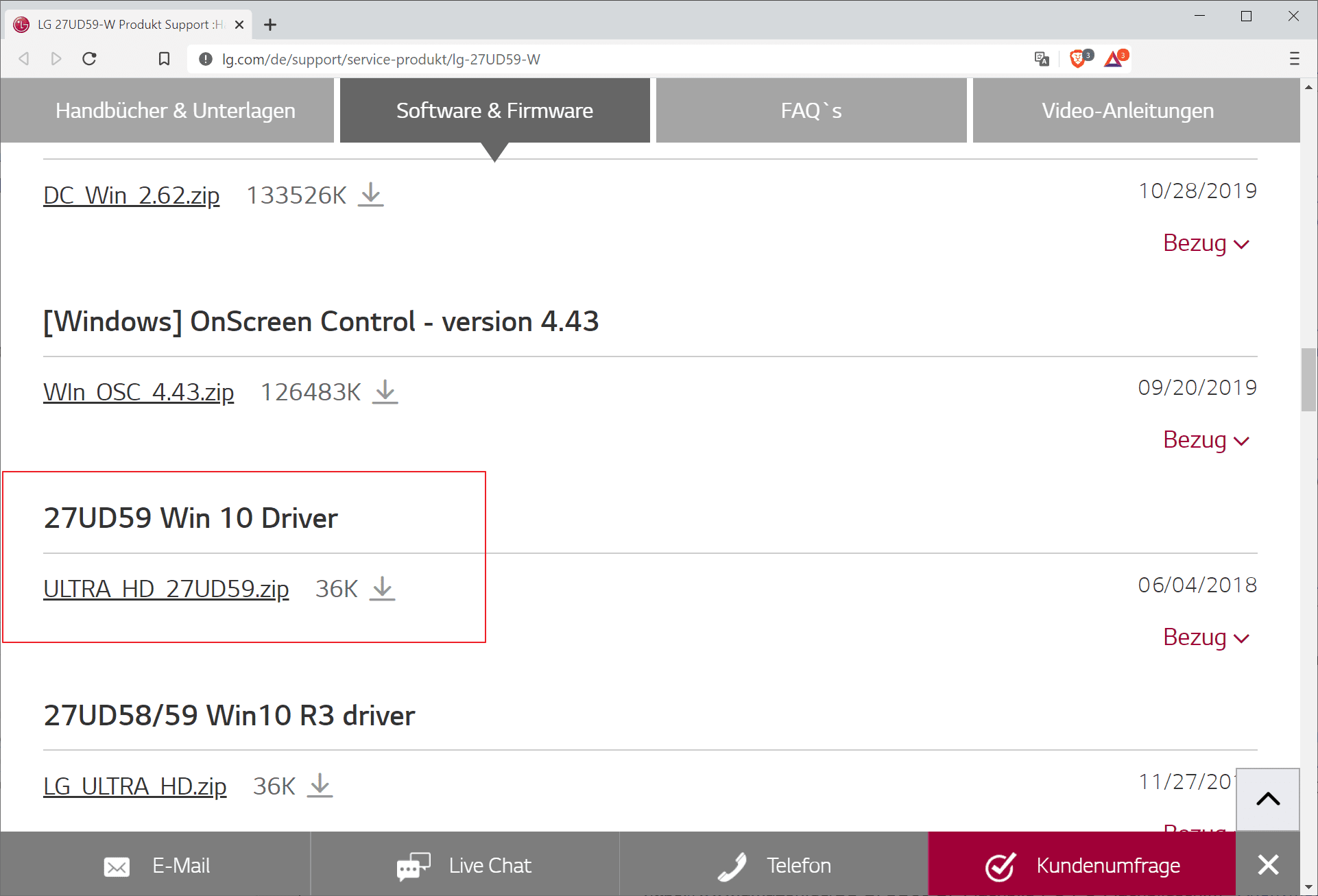Click the scrollbar up arrow

(x=1308, y=86)
